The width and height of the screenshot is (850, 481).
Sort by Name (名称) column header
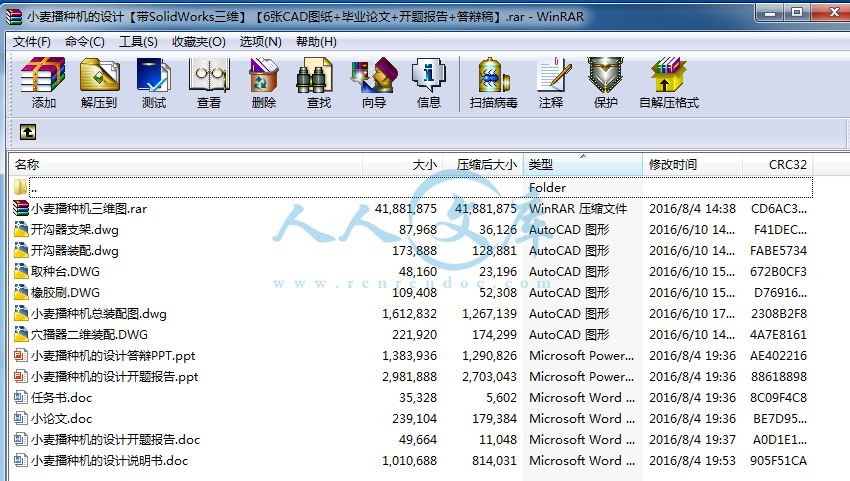tap(185, 164)
